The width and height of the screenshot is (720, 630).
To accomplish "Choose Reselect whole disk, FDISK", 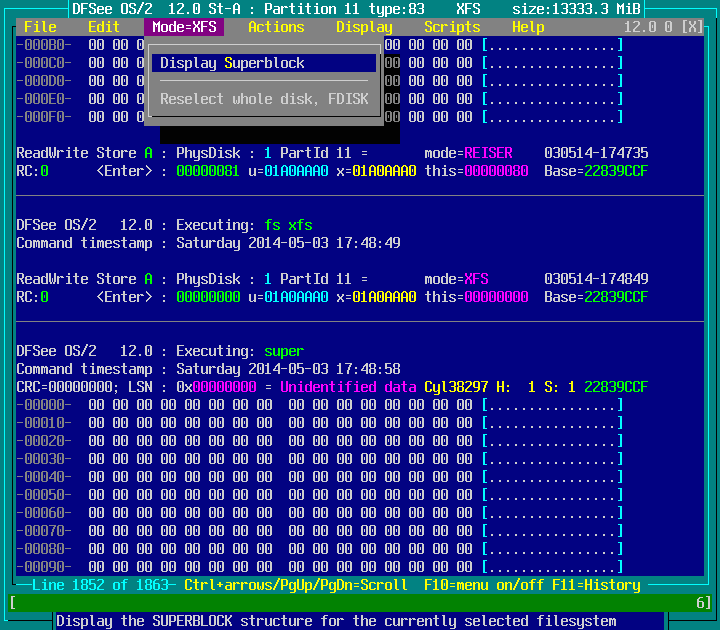I will click(x=264, y=99).
